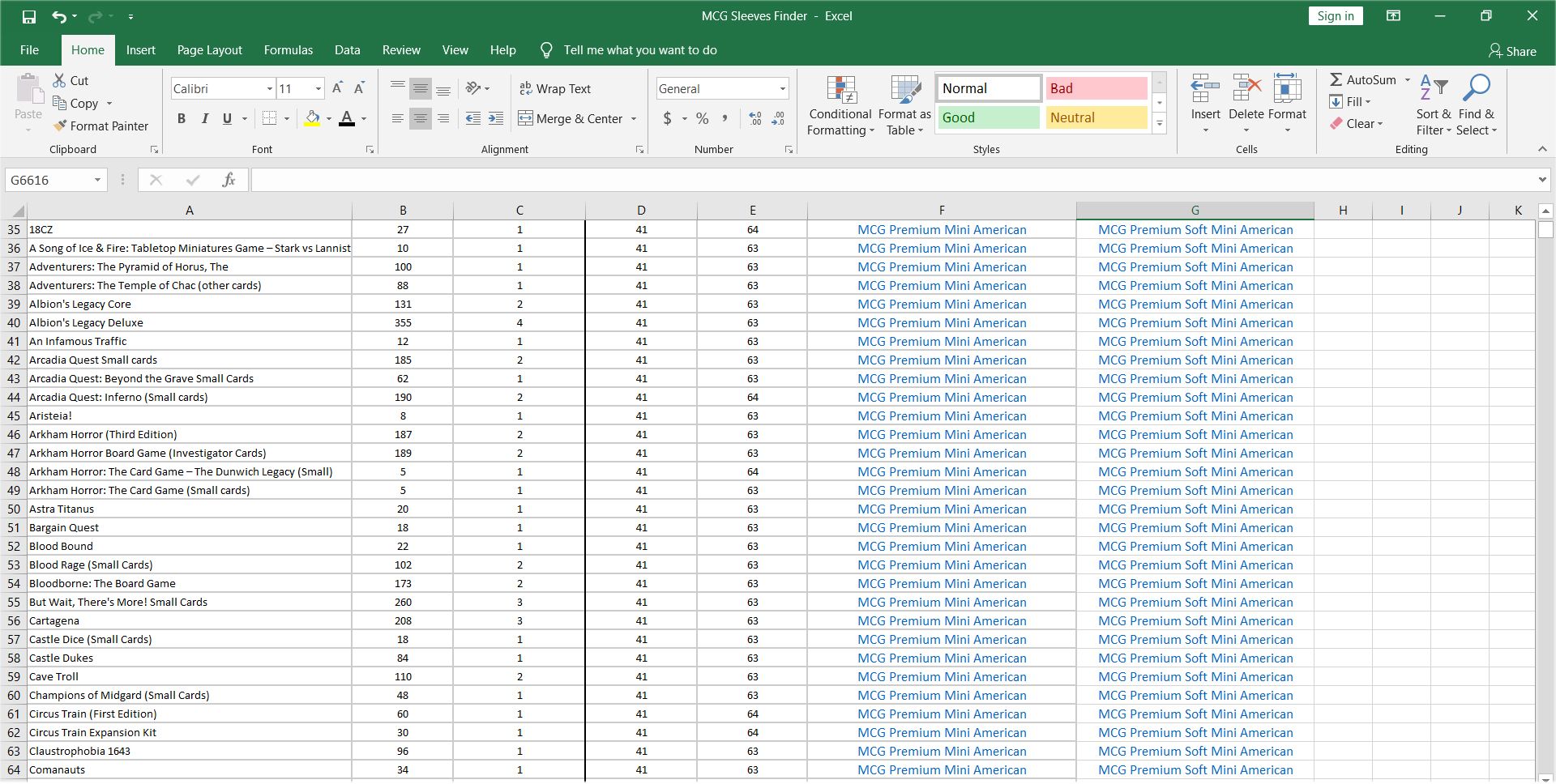
Task: Switch to the Review tab
Action: point(401,49)
